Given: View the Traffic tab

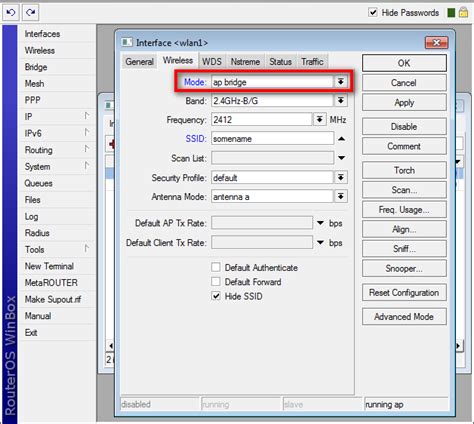Looking at the screenshot, I should point(312,62).
